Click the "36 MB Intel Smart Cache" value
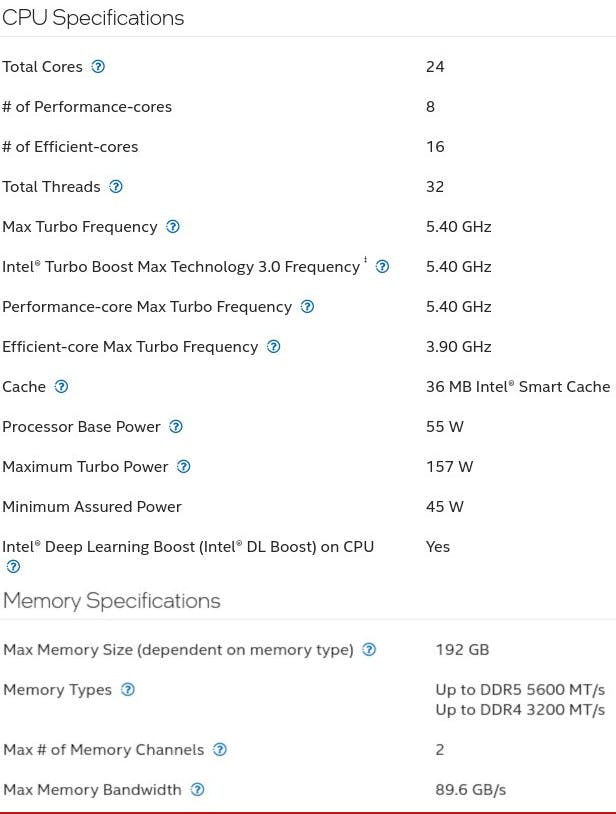This screenshot has height=814, width=616. point(517,387)
